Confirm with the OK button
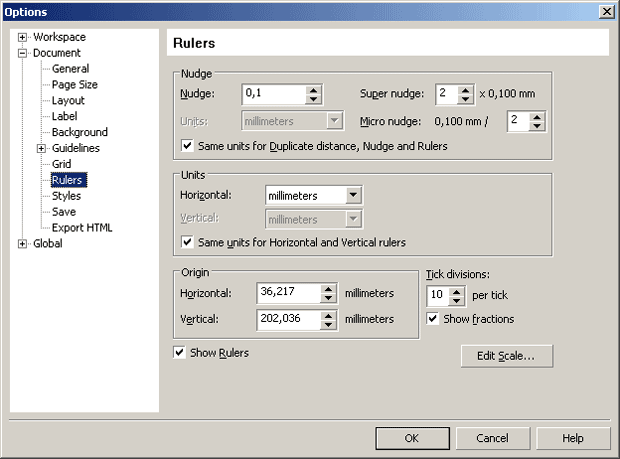 [412, 438]
